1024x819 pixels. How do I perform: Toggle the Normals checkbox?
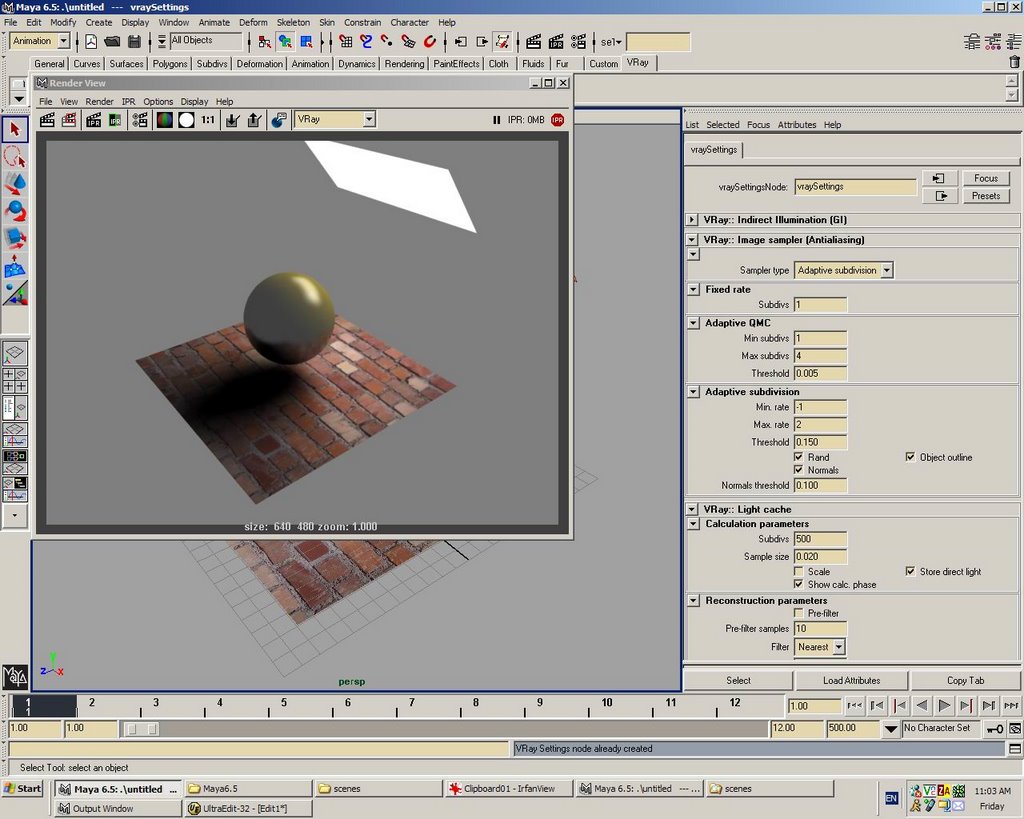click(x=798, y=470)
